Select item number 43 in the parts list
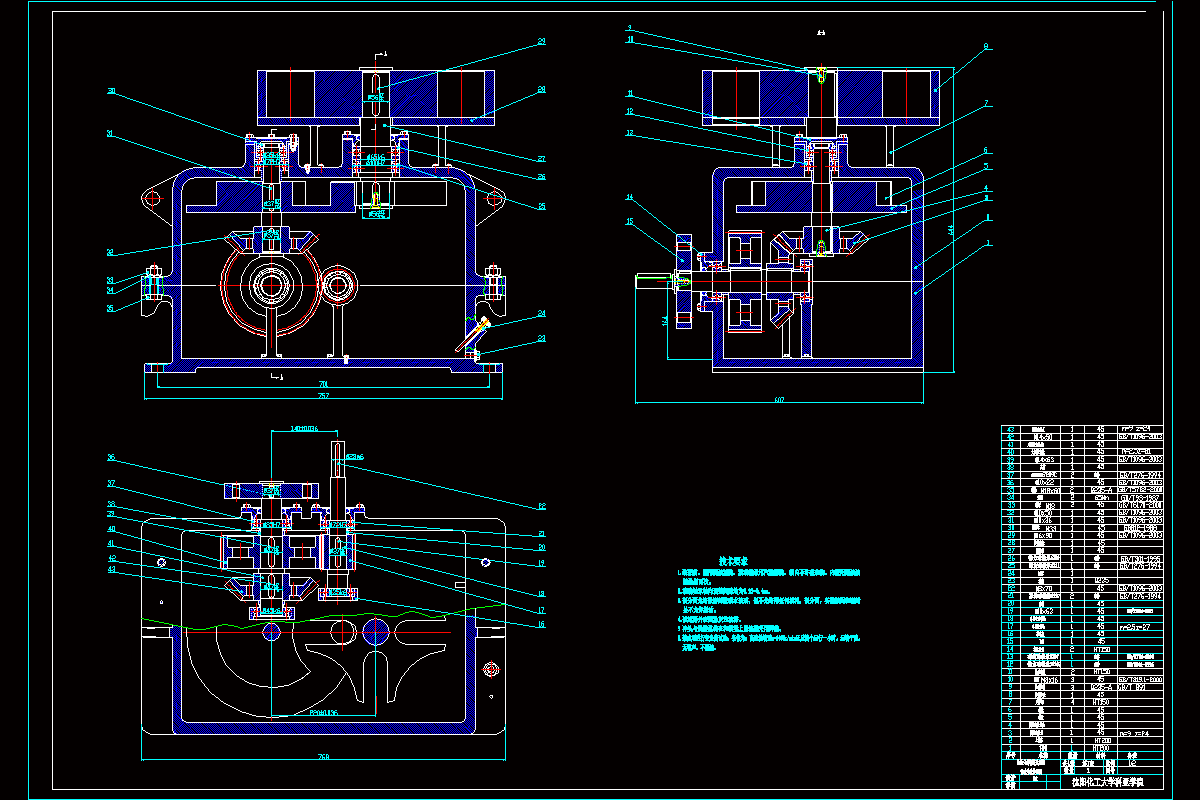Image resolution: width=1200 pixels, height=800 pixels. point(1011,430)
